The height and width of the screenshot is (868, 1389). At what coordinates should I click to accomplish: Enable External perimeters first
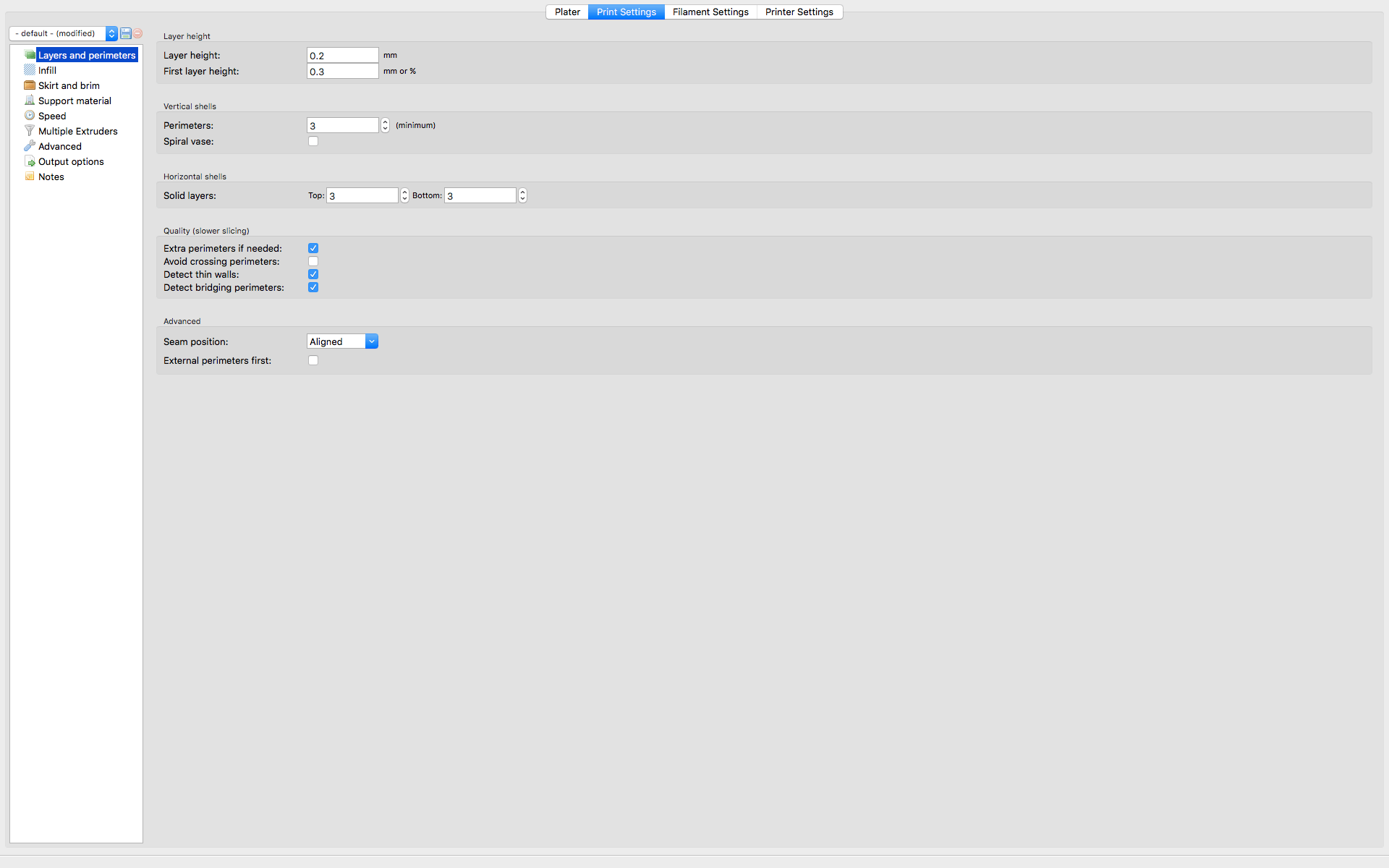(x=313, y=360)
